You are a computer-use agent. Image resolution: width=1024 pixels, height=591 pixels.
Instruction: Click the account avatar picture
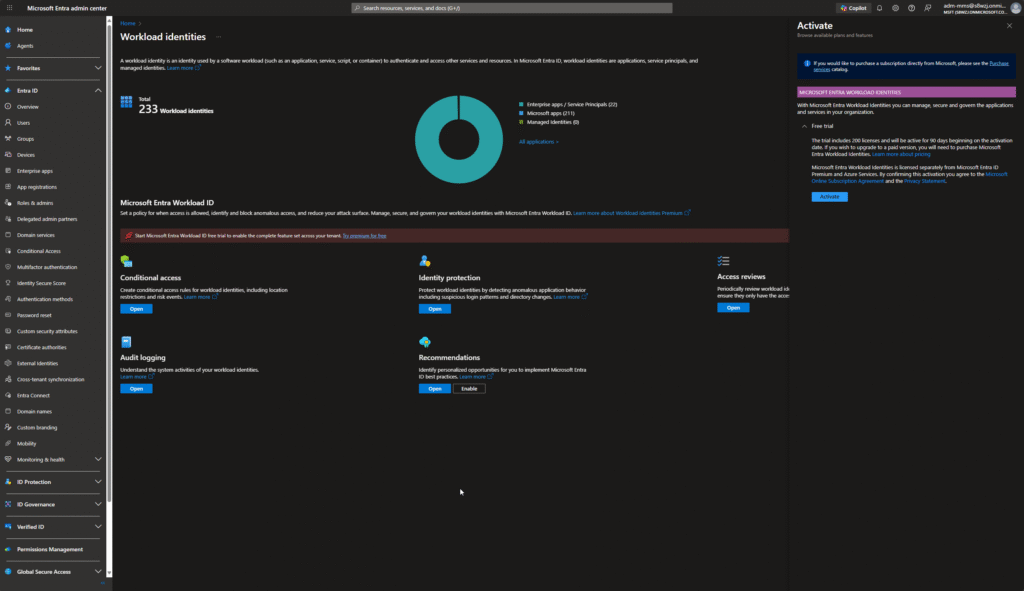tap(1016, 8)
